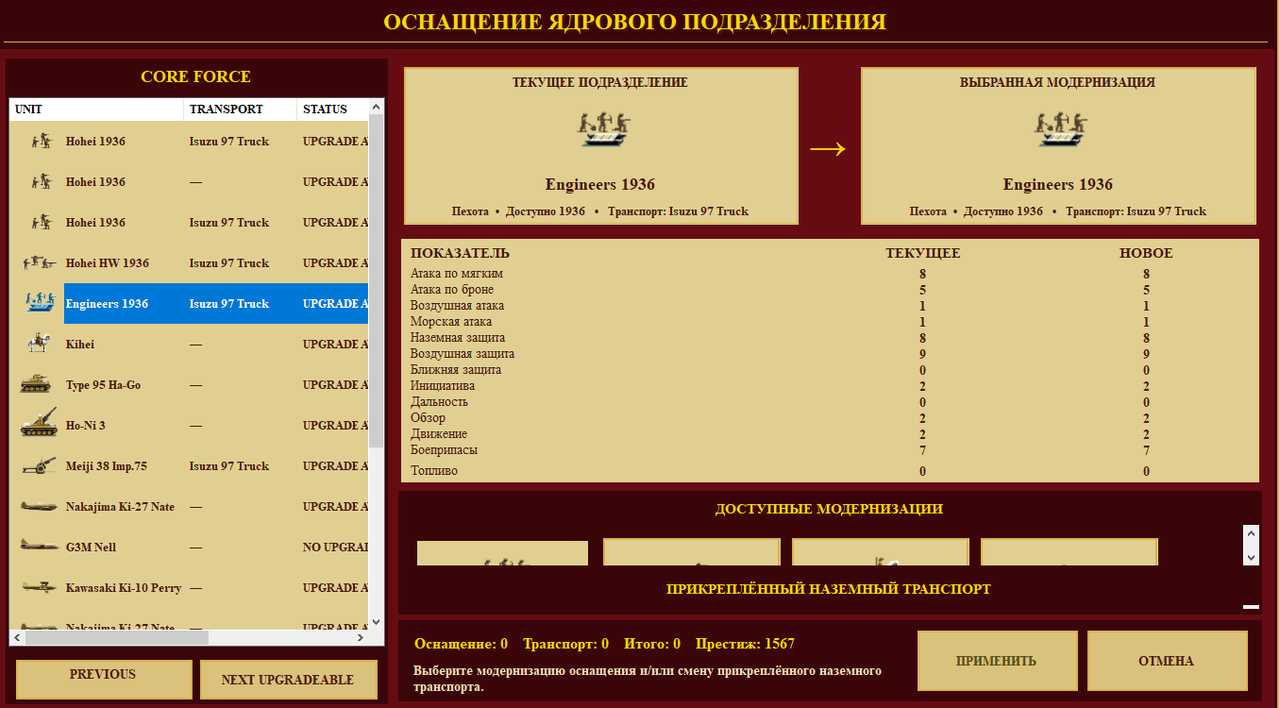Click Isuzu 97 Truck in the Engineers 1936 row
This screenshot has height=708, width=1279.
point(229,303)
